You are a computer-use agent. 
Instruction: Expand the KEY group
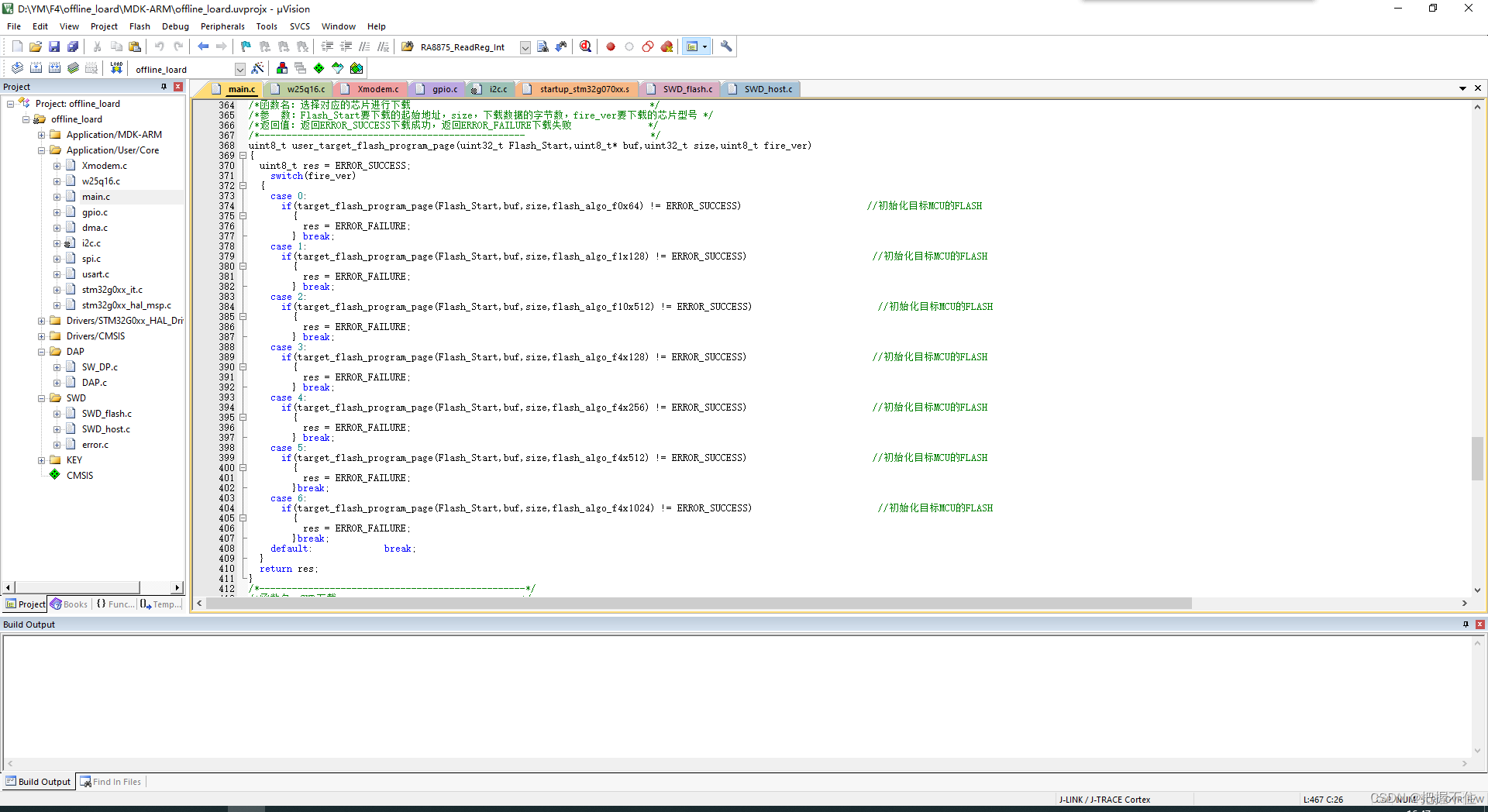click(41, 460)
